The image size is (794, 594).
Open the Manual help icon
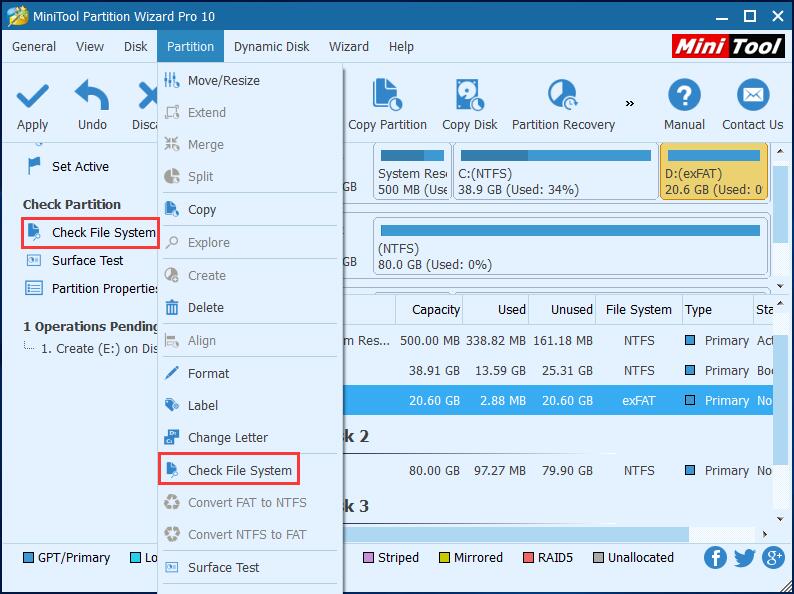pyautogui.click(x=684, y=95)
